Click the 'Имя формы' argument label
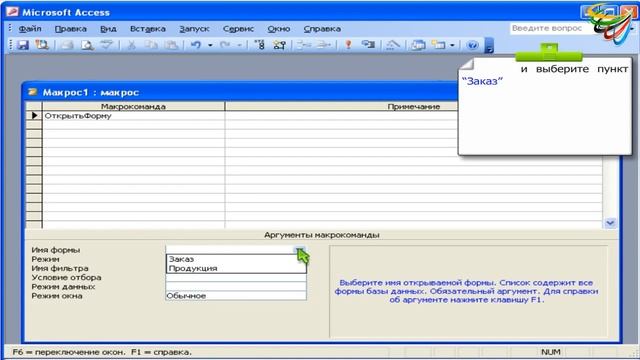This screenshot has height=360, width=640. tap(56, 250)
